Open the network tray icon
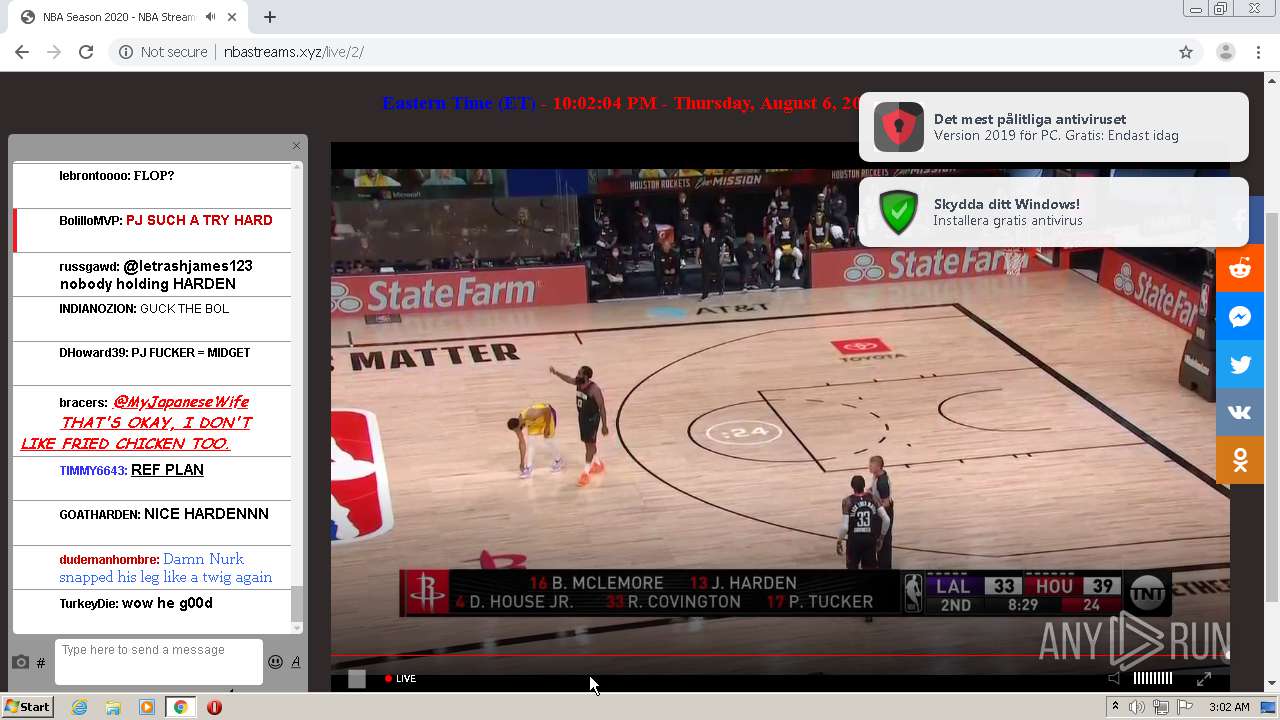Image resolution: width=1280 pixels, height=720 pixels. [x=1160, y=707]
